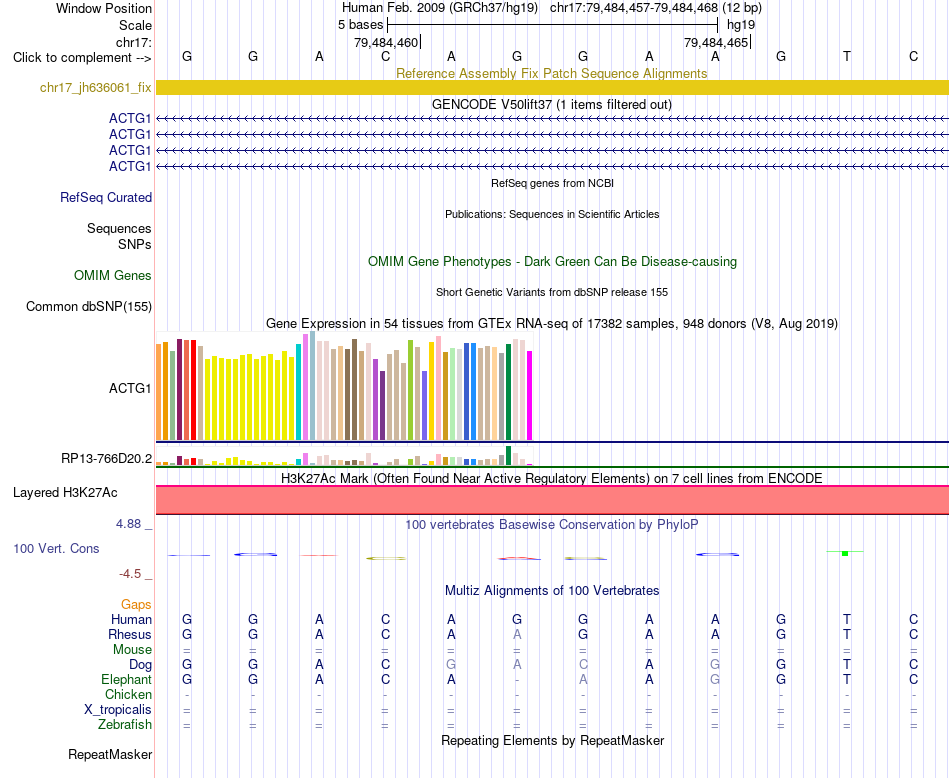Click the green PhyloP conservation bar

click(845, 553)
